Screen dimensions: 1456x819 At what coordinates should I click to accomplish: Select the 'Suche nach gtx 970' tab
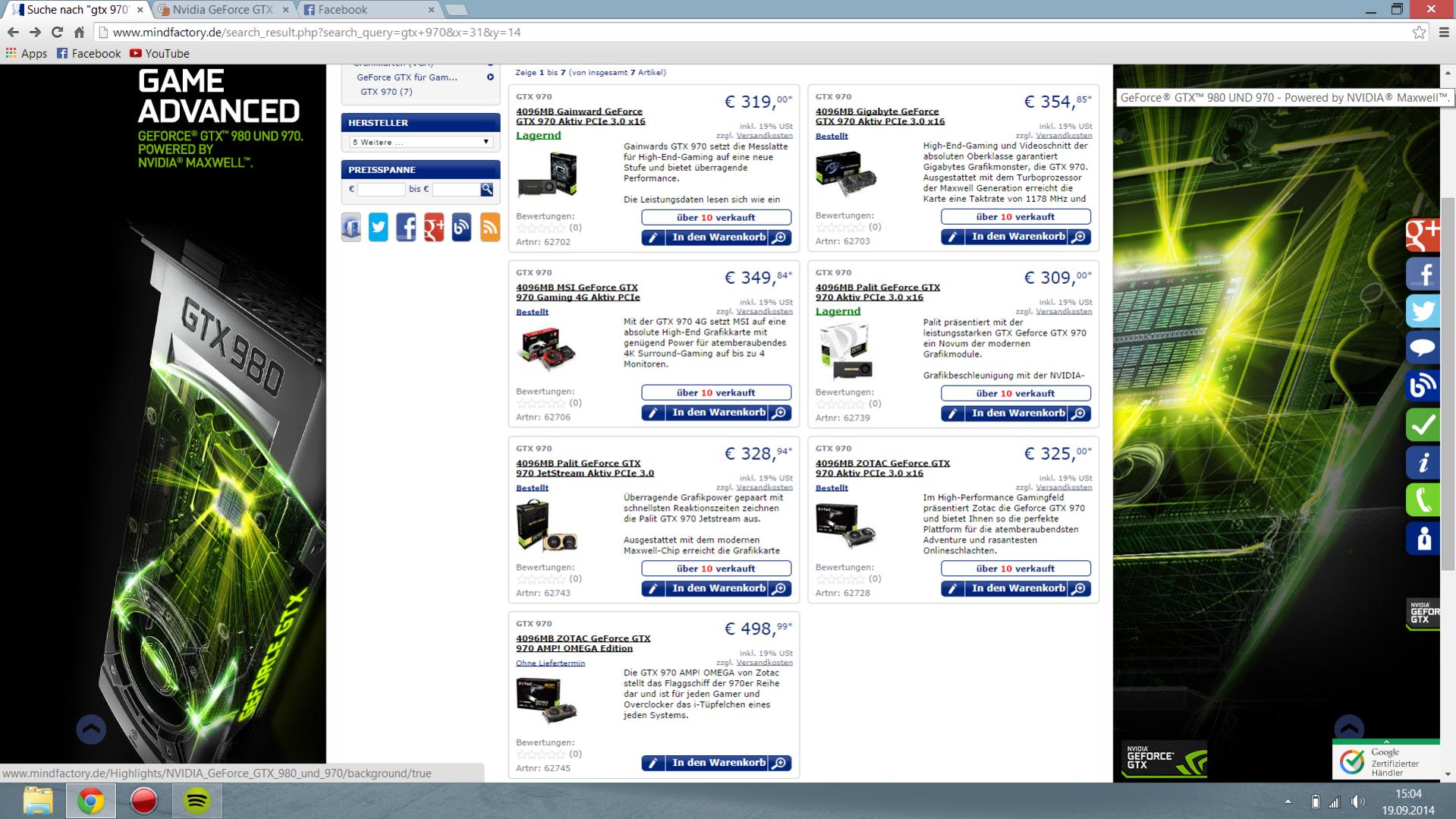pyautogui.click(x=77, y=10)
